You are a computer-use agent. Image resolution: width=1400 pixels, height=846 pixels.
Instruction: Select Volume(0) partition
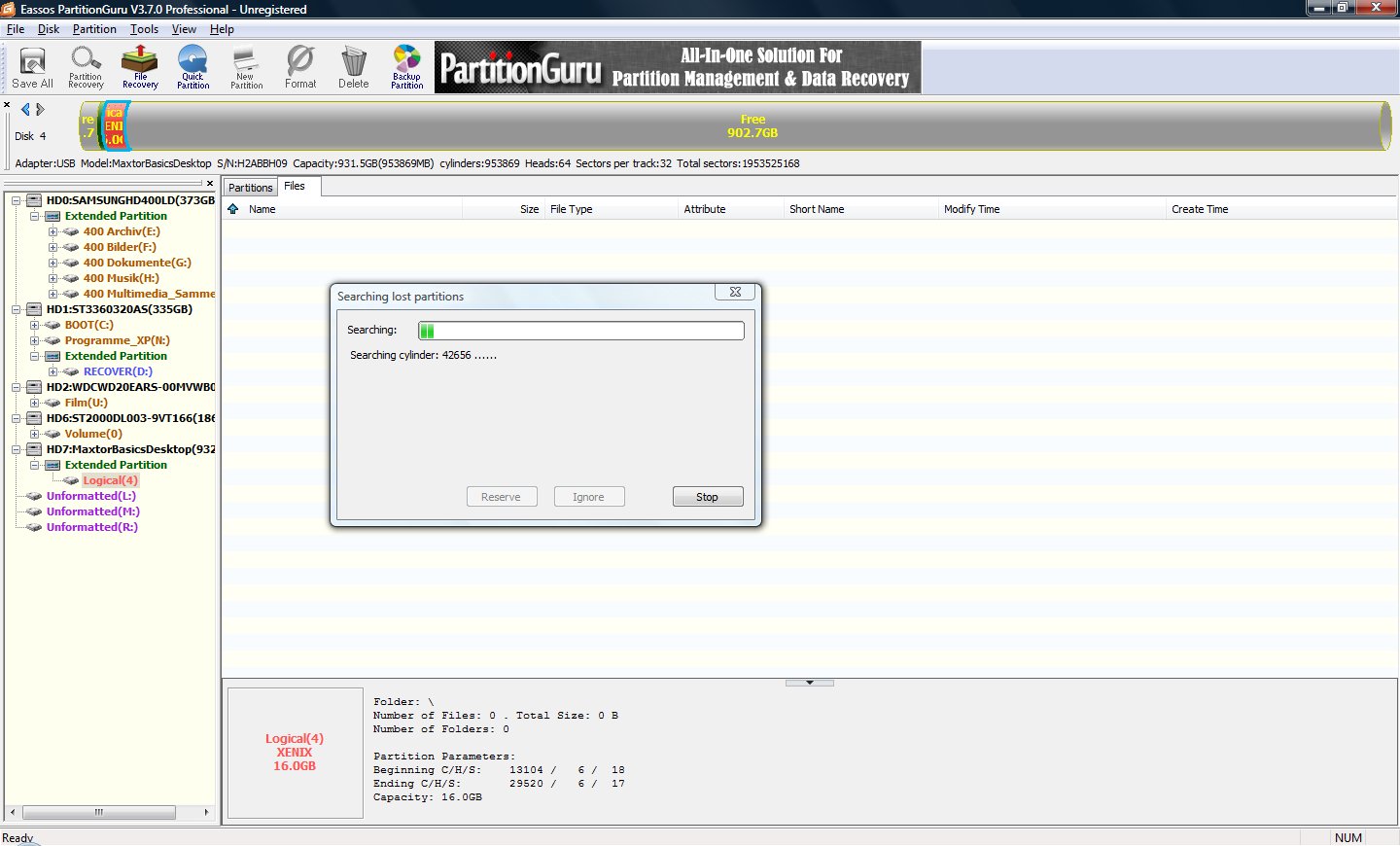[93, 434]
